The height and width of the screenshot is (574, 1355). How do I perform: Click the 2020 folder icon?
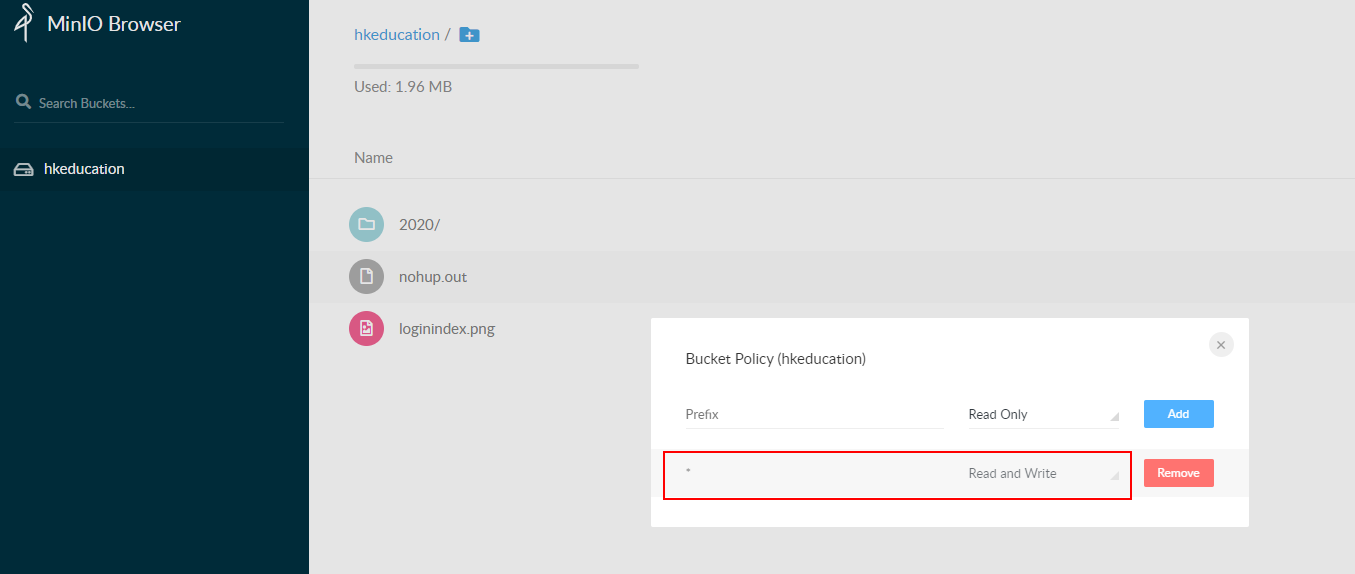click(366, 224)
